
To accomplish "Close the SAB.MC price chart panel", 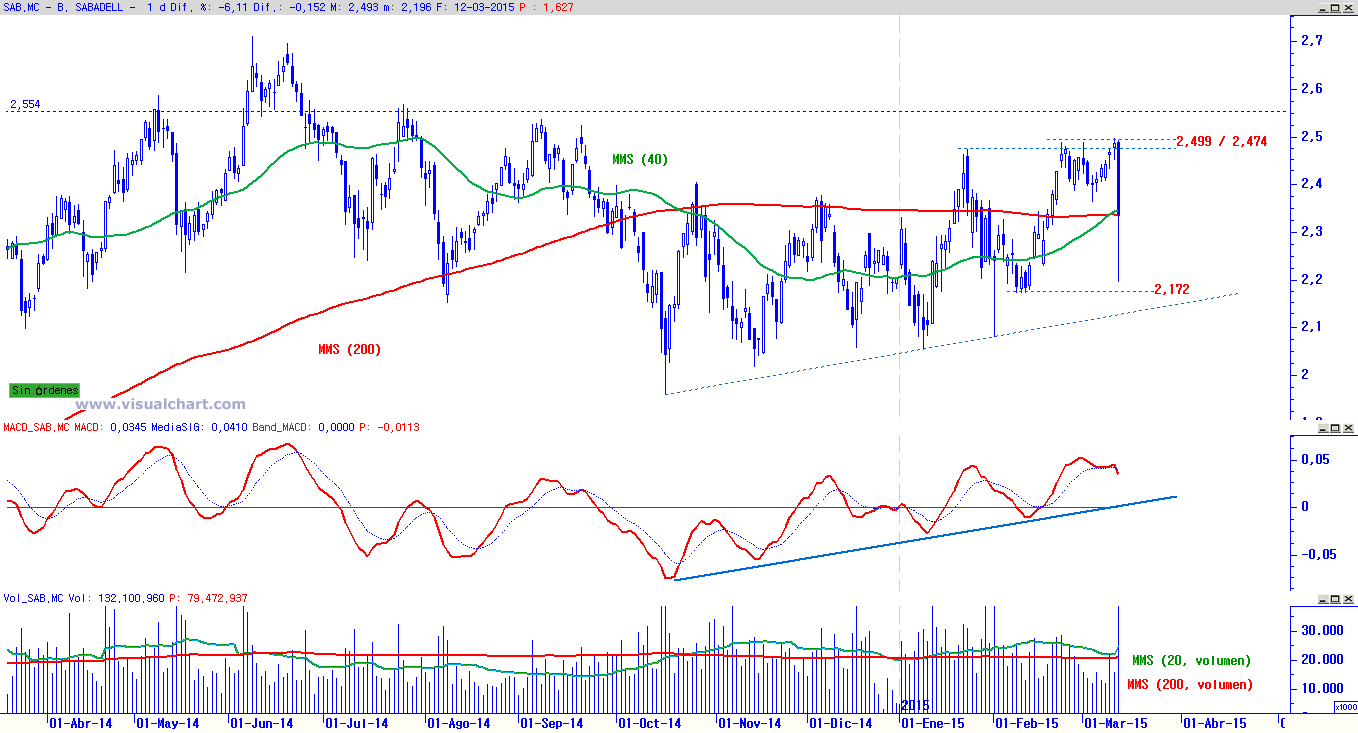I will coord(1348,7).
